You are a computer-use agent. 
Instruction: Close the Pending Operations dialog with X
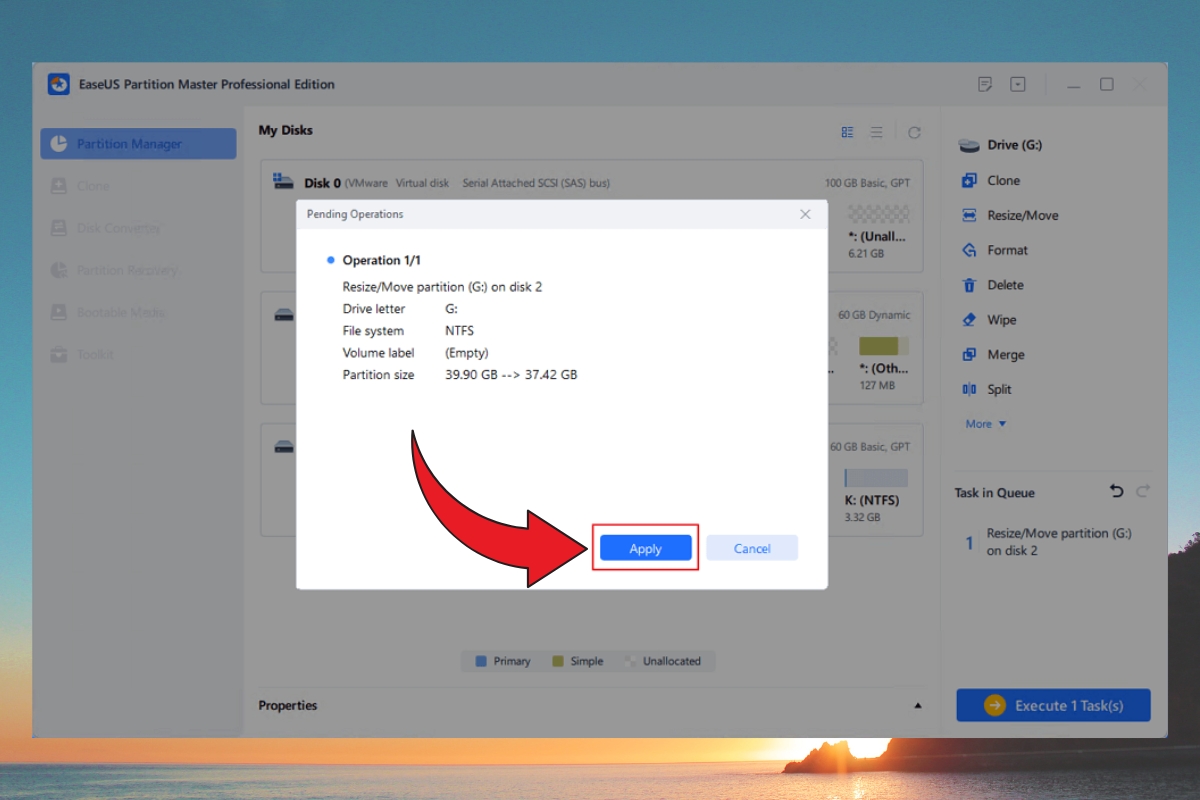tap(806, 214)
